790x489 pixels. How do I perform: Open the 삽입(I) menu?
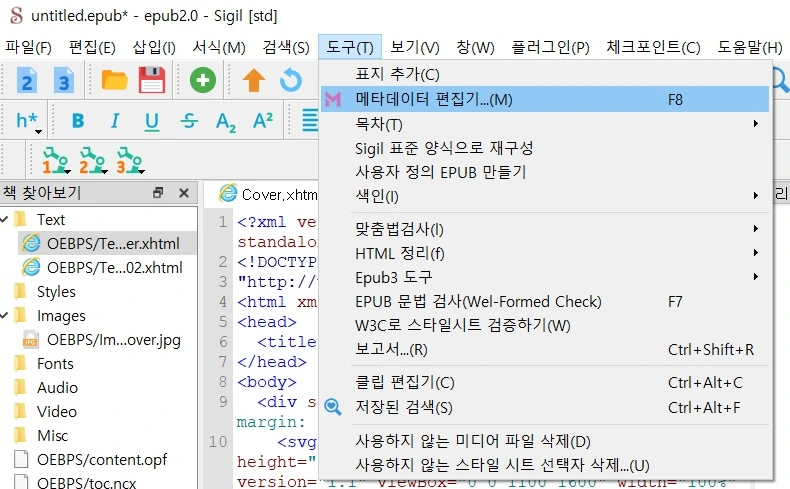(x=154, y=47)
